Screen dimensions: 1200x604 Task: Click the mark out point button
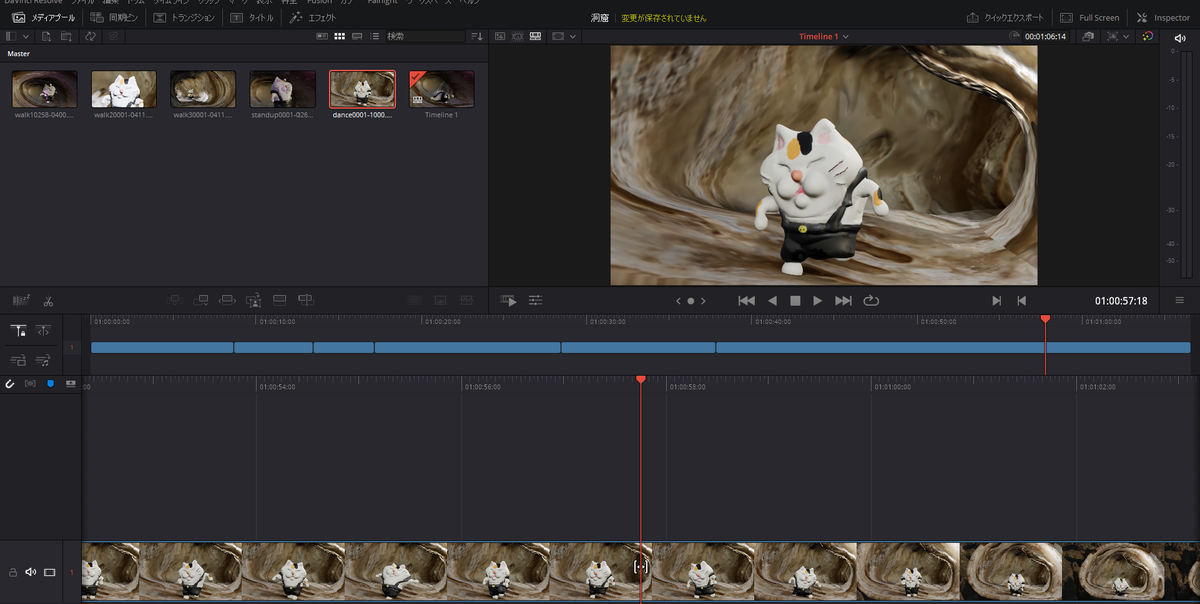coord(1021,300)
